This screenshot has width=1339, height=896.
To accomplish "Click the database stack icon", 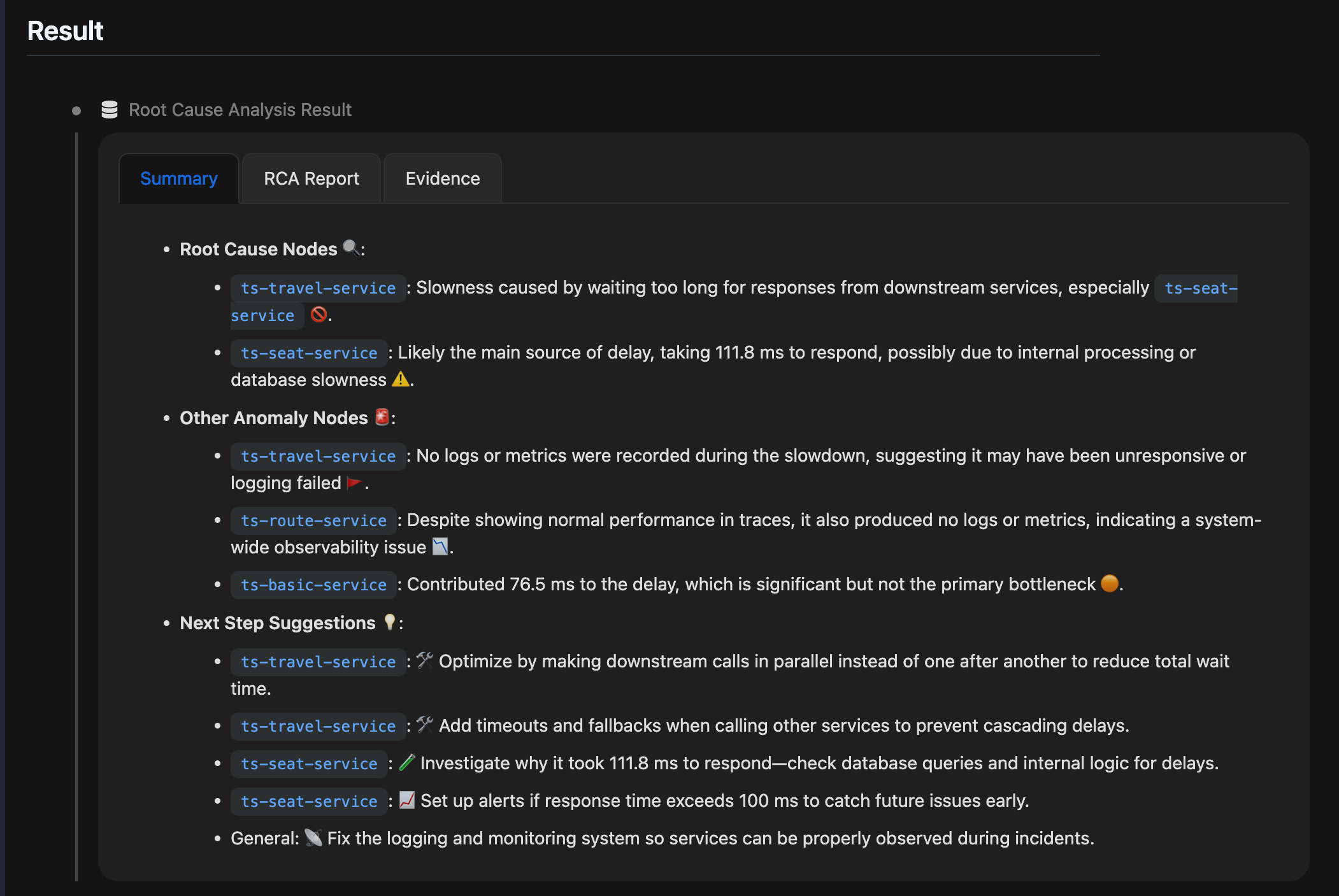I will point(110,110).
